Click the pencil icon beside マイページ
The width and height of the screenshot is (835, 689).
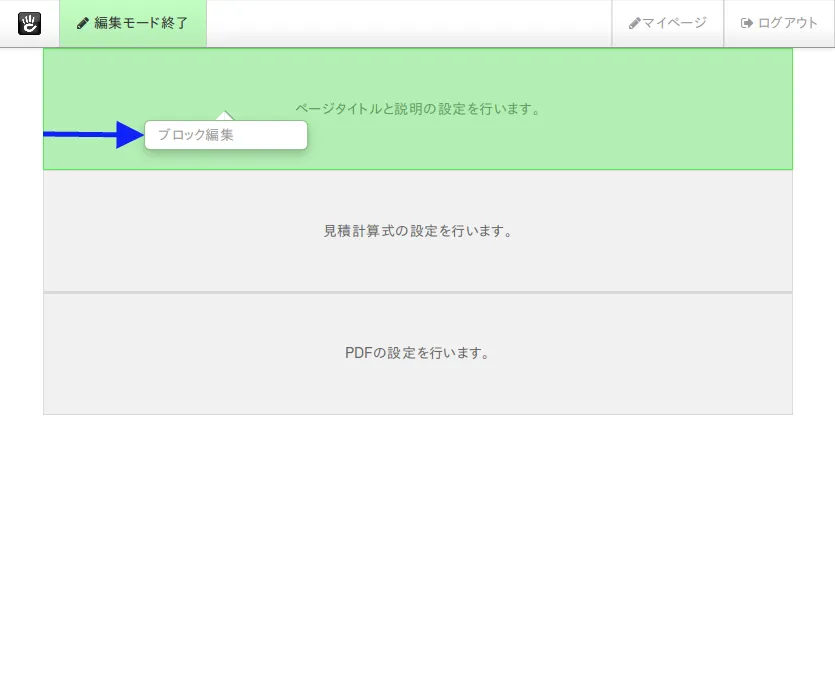[633, 23]
